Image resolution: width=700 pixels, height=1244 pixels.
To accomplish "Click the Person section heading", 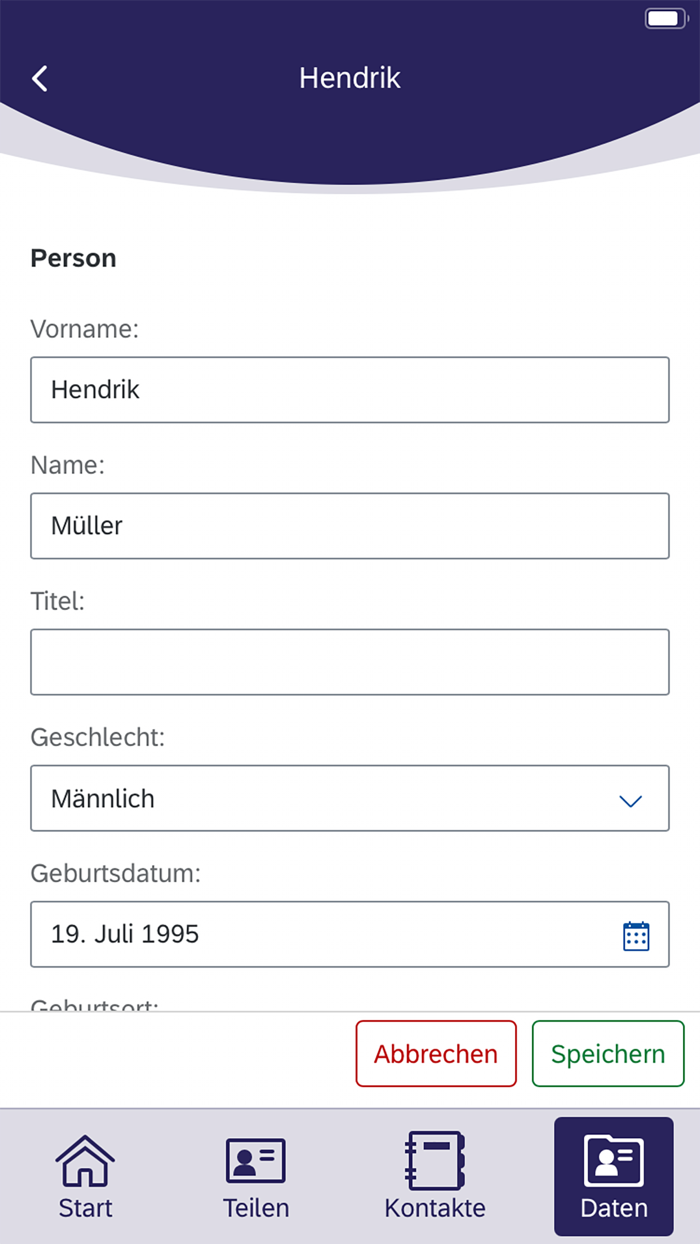I will pos(74,258).
